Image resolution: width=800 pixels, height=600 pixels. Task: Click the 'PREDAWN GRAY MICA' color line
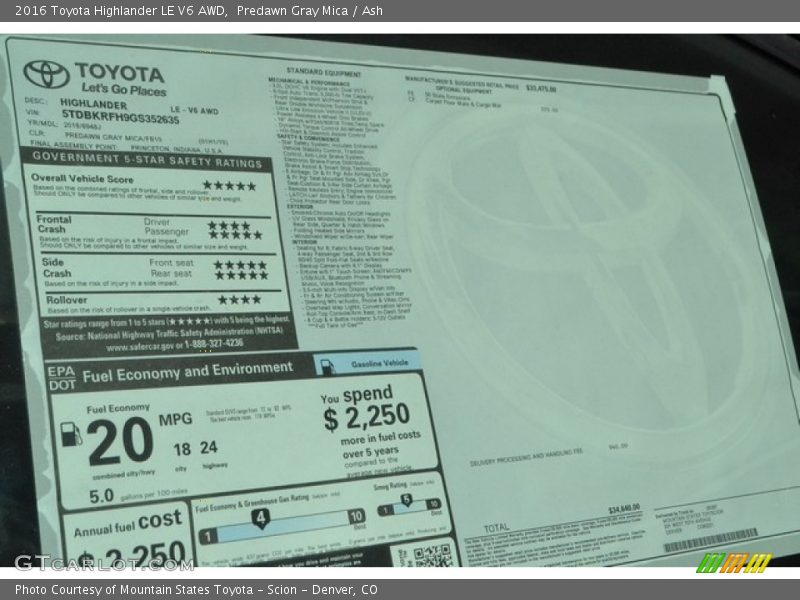113,137
